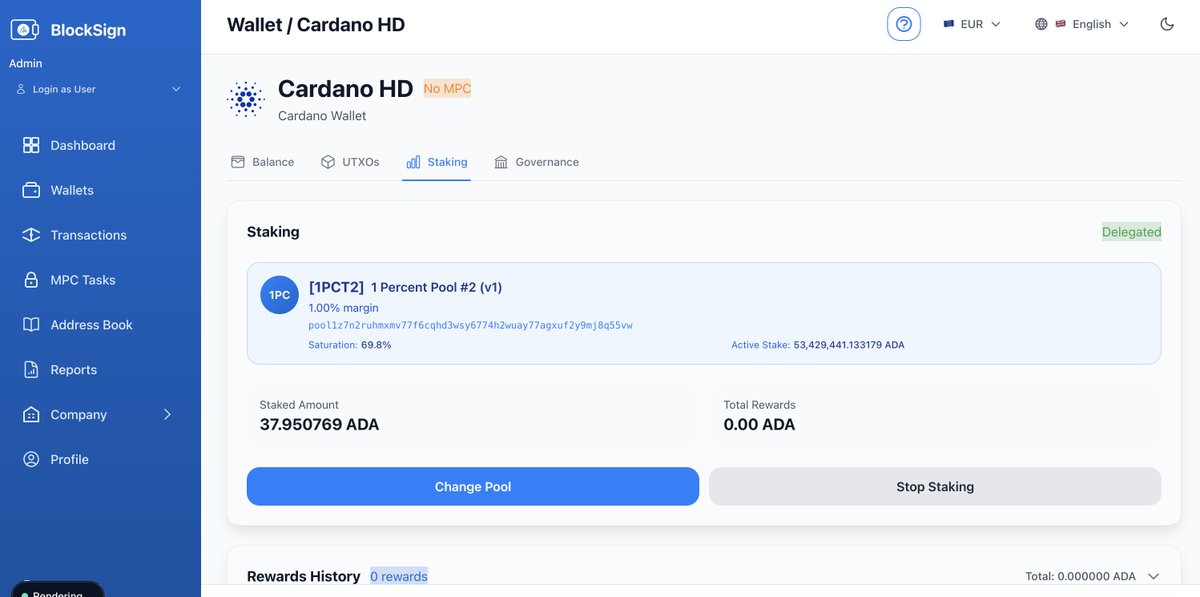Click the Rewards History heading
The height and width of the screenshot is (597, 1200).
(x=304, y=576)
